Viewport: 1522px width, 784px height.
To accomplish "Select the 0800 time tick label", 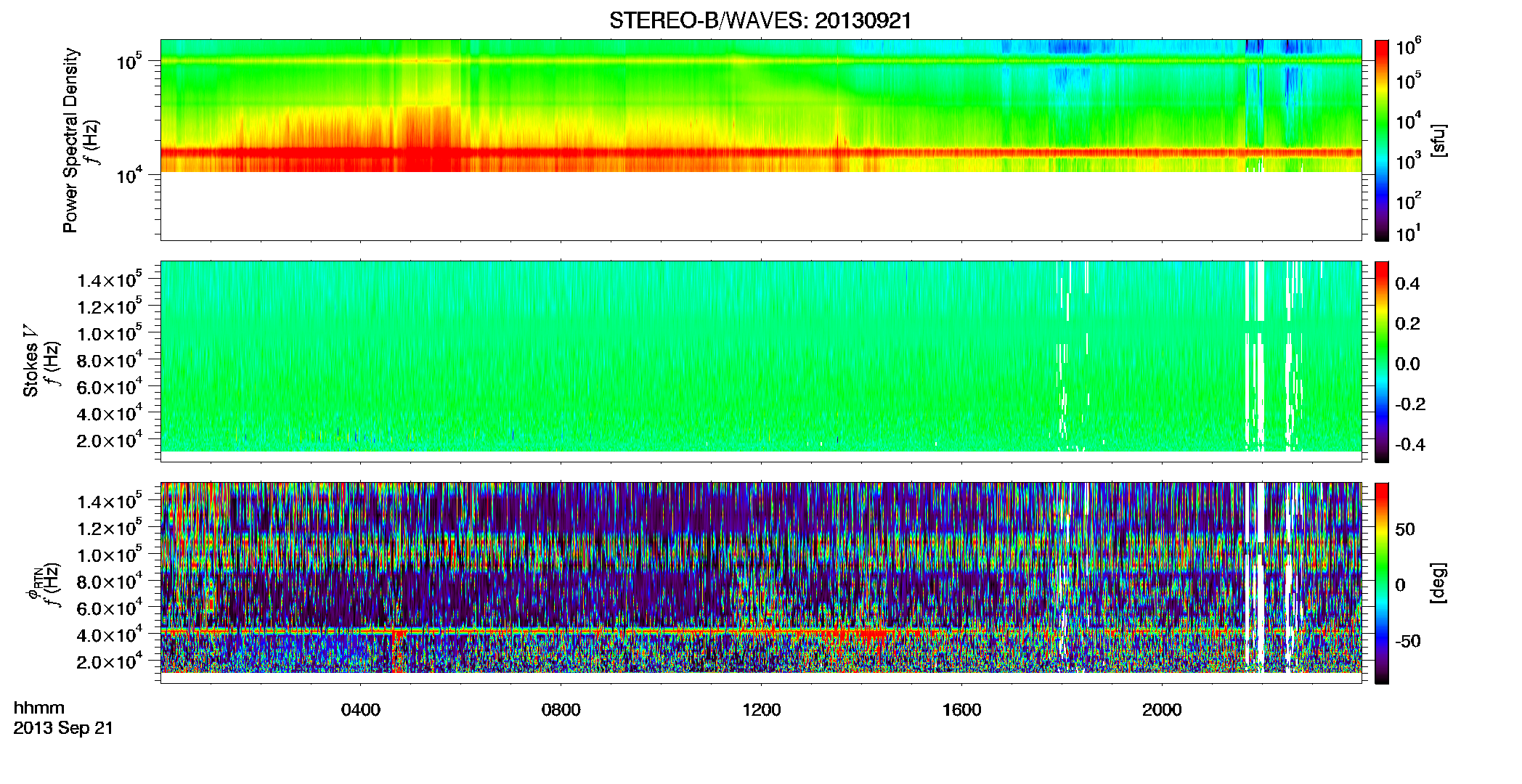I will (561, 709).
